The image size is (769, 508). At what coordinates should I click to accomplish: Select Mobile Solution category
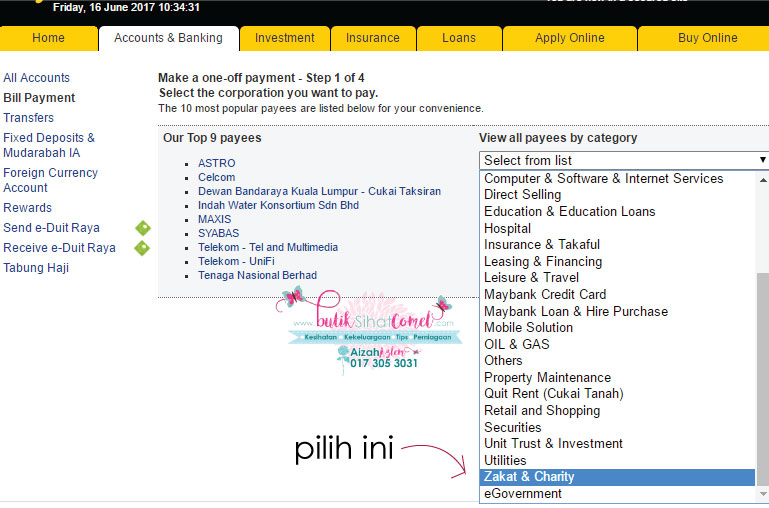[x=617, y=328]
